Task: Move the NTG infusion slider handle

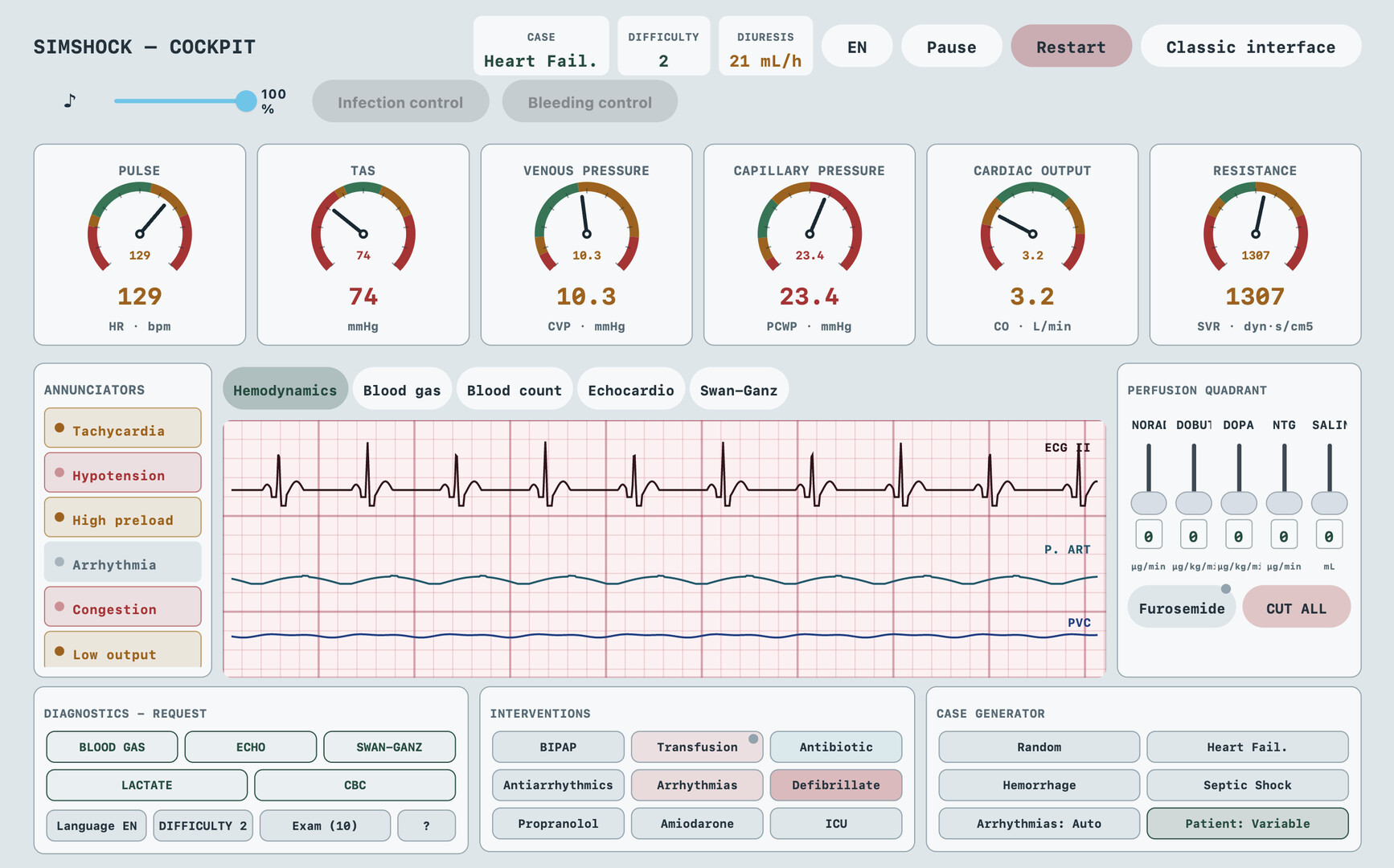Action: [1284, 503]
